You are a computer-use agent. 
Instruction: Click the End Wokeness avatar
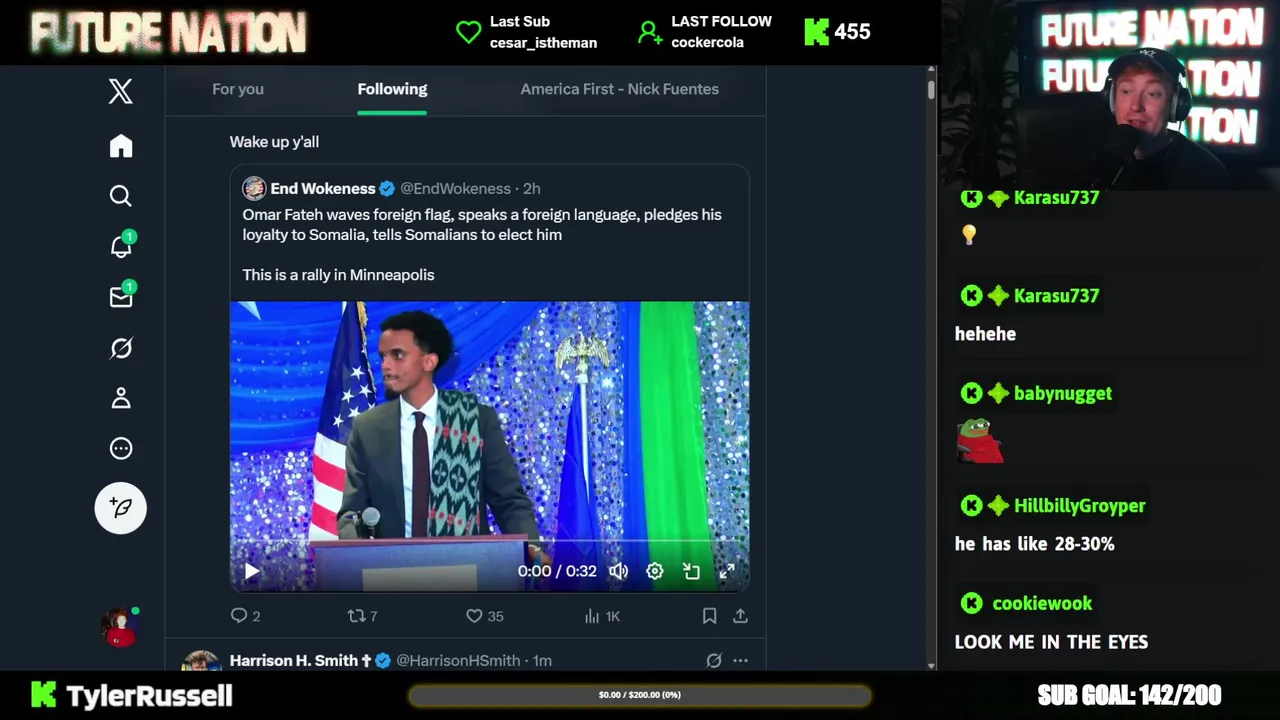pos(254,188)
